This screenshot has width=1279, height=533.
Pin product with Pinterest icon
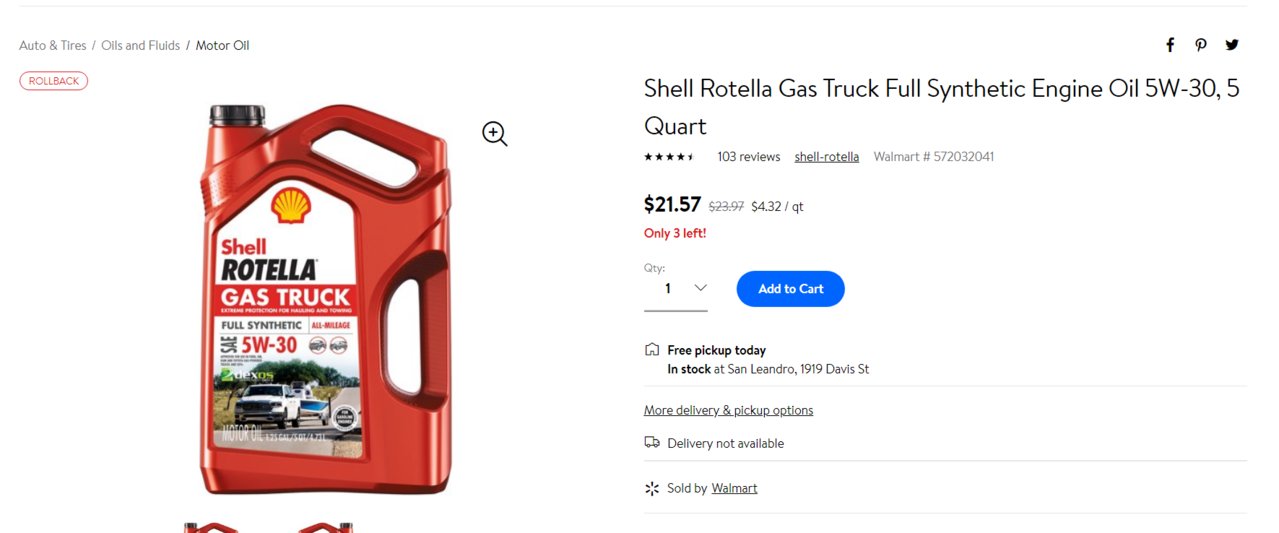pyautogui.click(x=1201, y=45)
